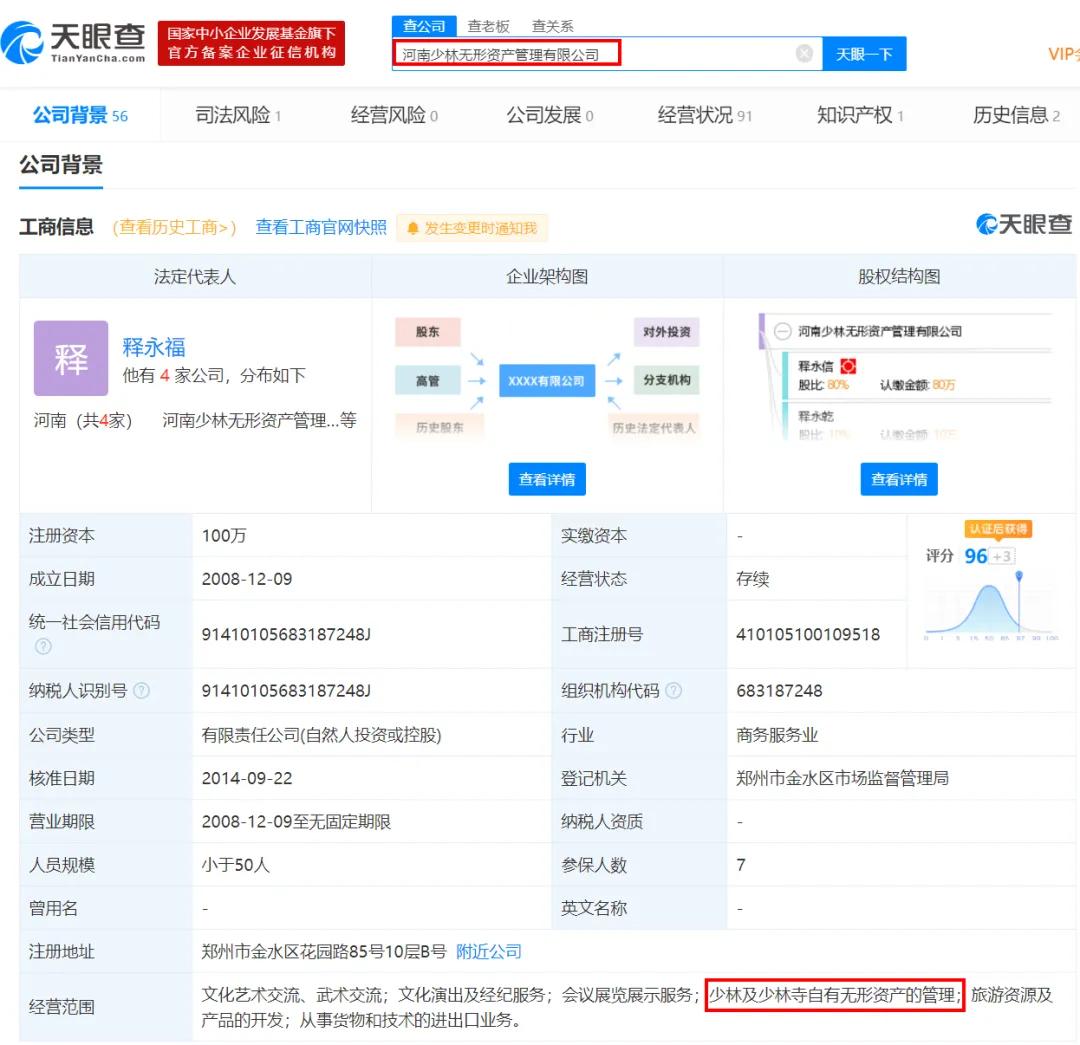This screenshot has width=1080, height=1045.
Task: Click the purple 释 avatar of the legal representative
Action: click(70, 358)
